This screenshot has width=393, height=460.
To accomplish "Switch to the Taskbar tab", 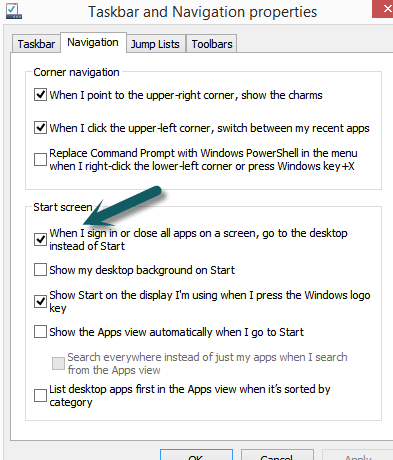I will click(36, 44).
